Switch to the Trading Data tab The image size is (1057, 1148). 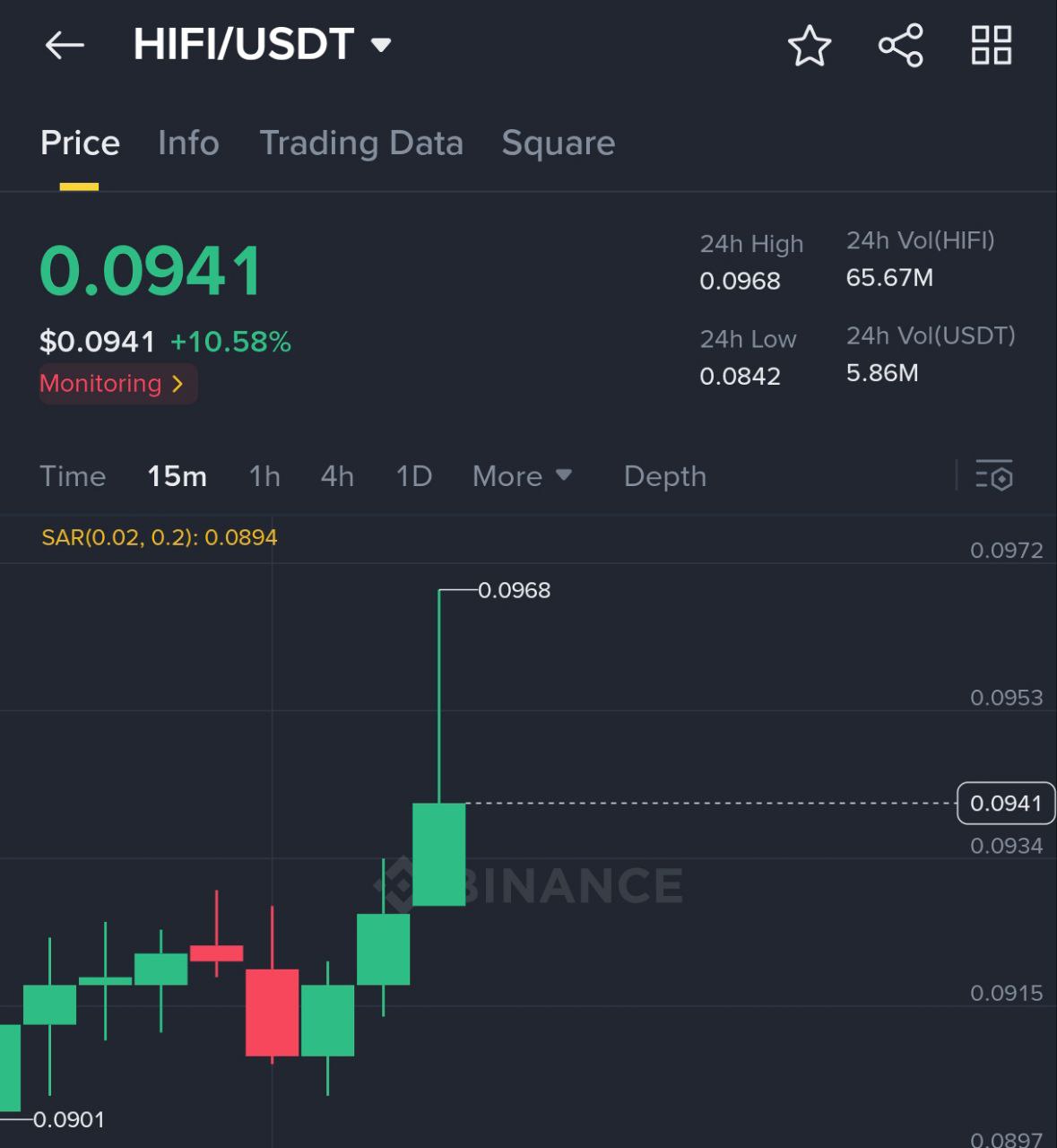[360, 143]
